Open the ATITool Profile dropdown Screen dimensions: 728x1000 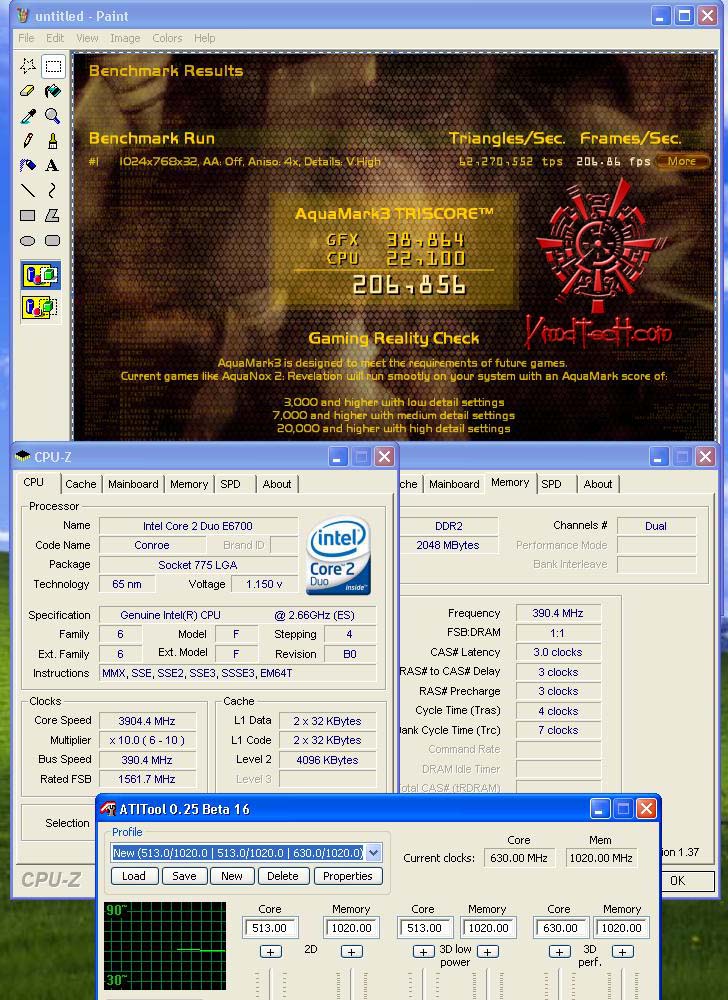[374, 853]
